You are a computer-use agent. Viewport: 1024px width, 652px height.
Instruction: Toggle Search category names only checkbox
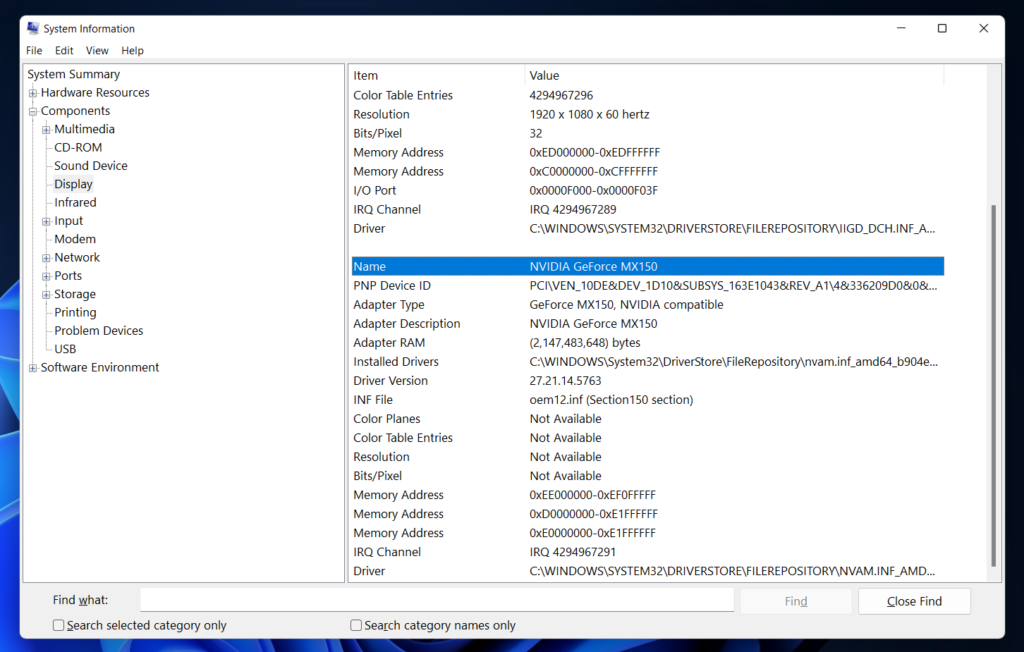(356, 625)
